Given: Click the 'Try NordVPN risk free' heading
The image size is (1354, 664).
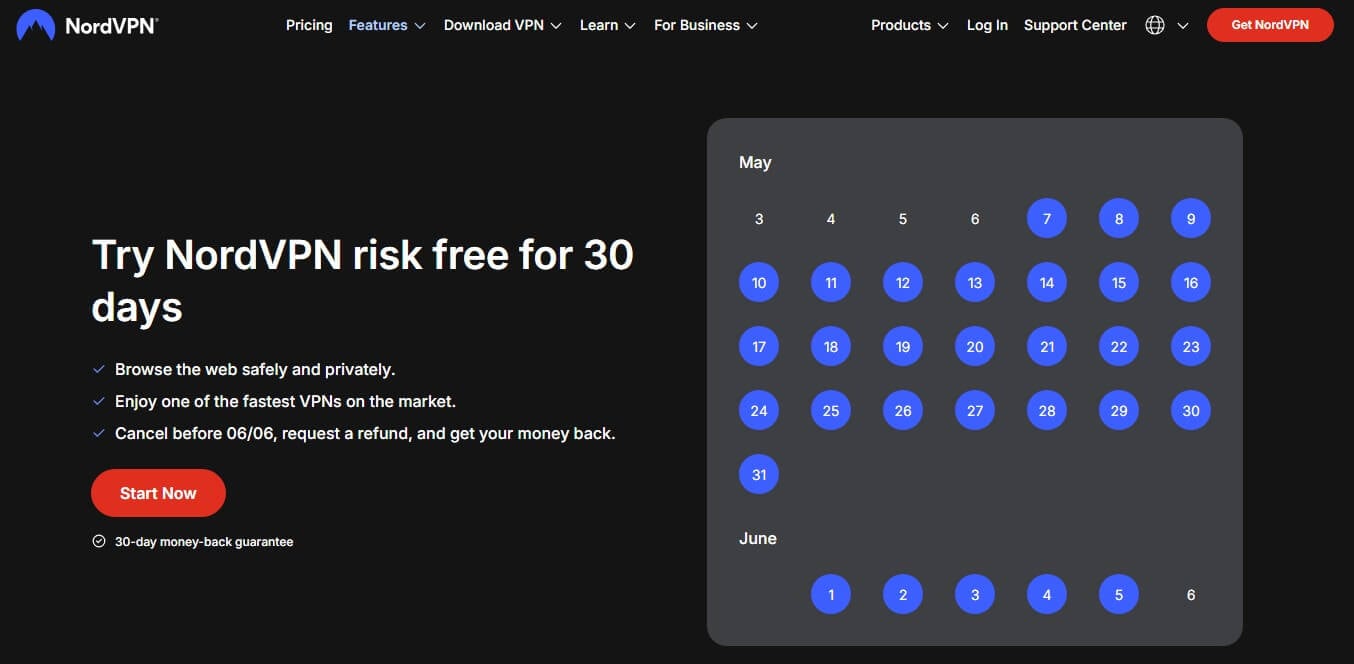Looking at the screenshot, I should pyautogui.click(x=362, y=281).
